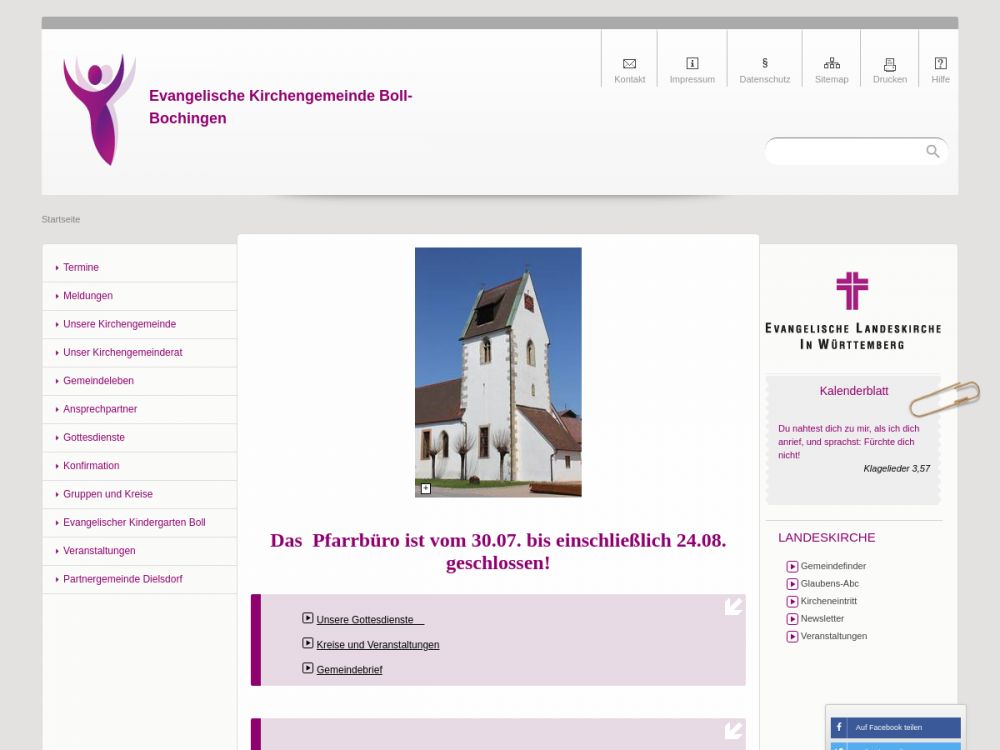The image size is (1000, 750).
Task: Click the Evangelische Landeskirche Württemberg logo
Action: tap(852, 310)
